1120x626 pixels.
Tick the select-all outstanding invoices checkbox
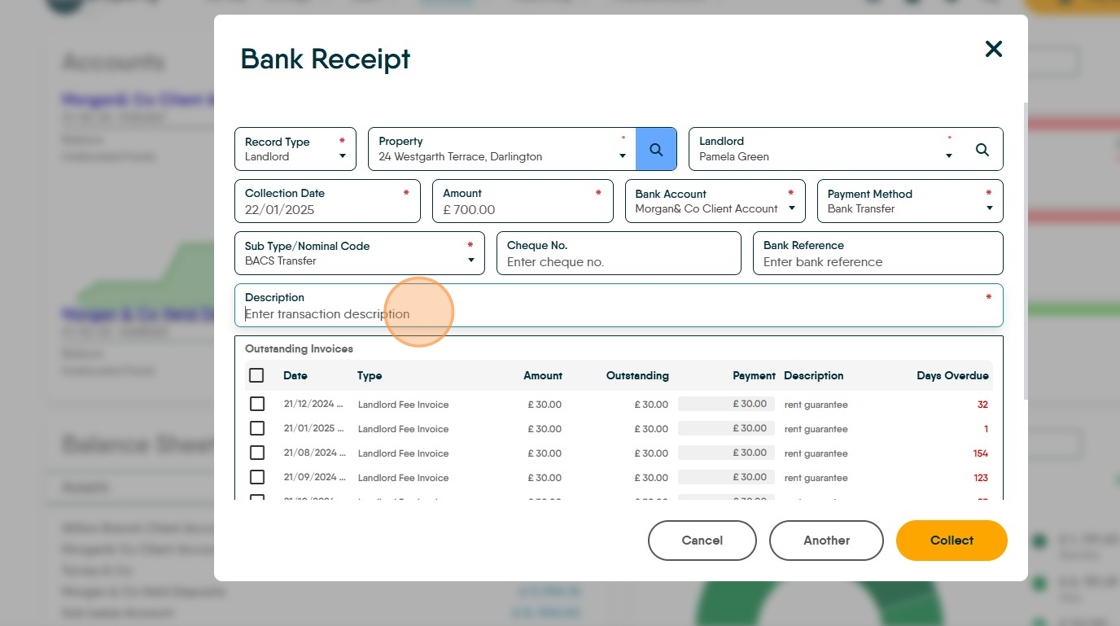click(256, 375)
